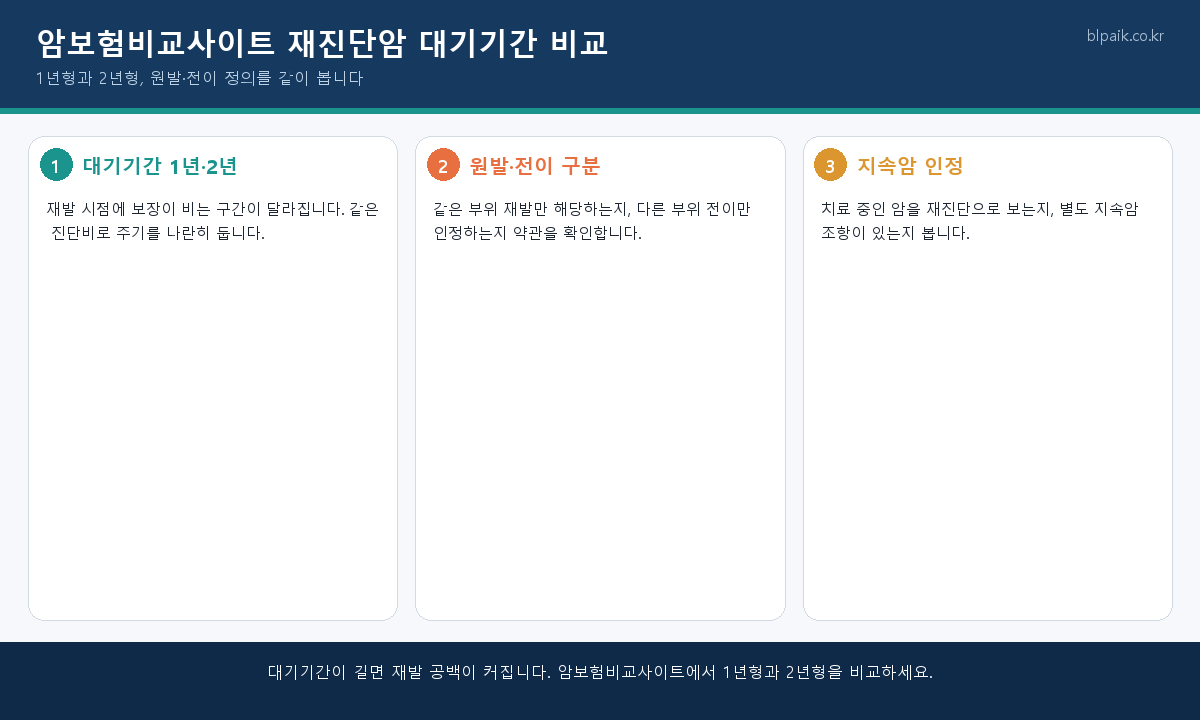This screenshot has width=1200, height=720.
Task: Select the heading '대기기간 1년·2년'
Action: [160, 166]
